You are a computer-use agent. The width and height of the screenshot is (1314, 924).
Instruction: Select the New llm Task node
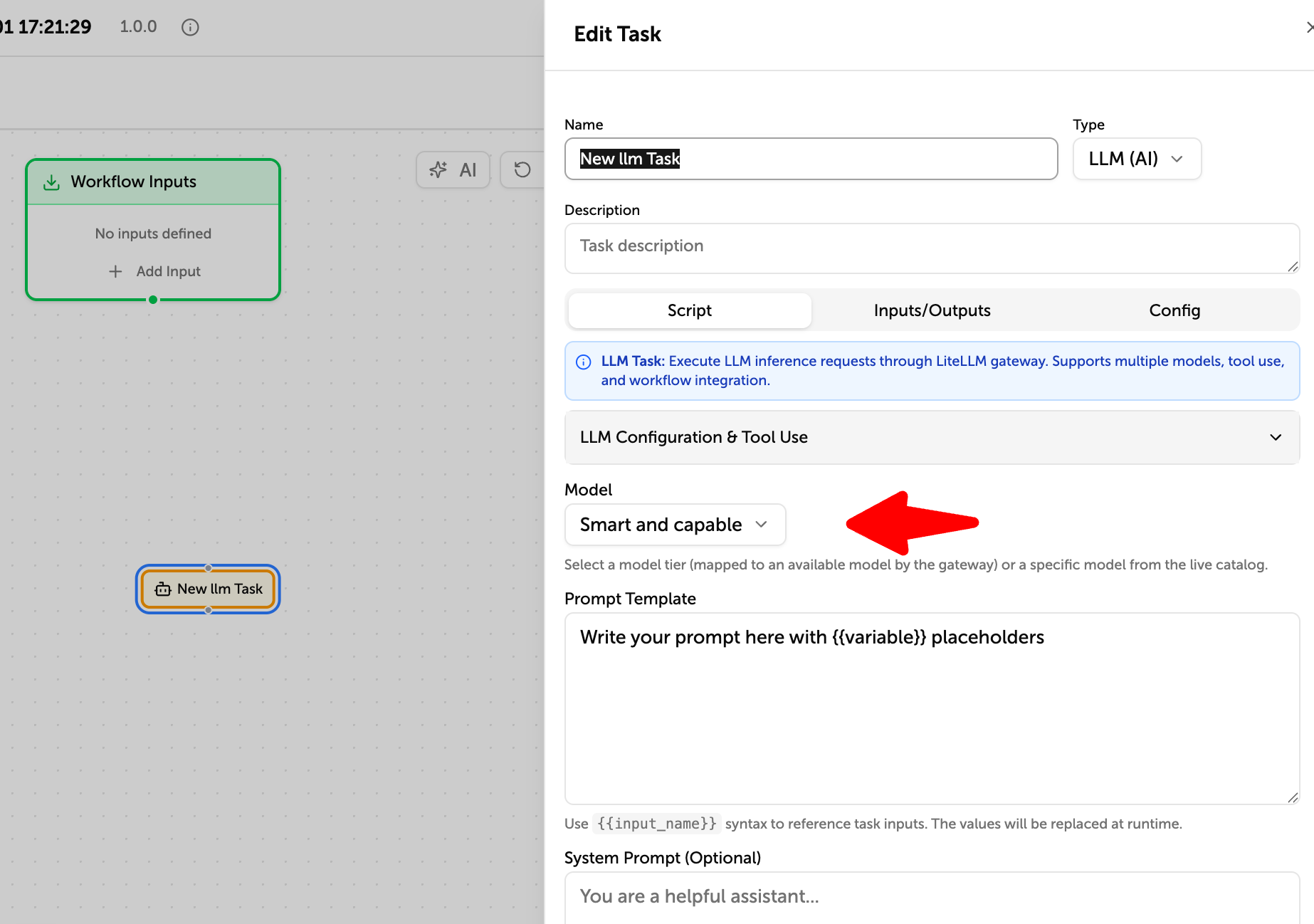[x=208, y=589]
